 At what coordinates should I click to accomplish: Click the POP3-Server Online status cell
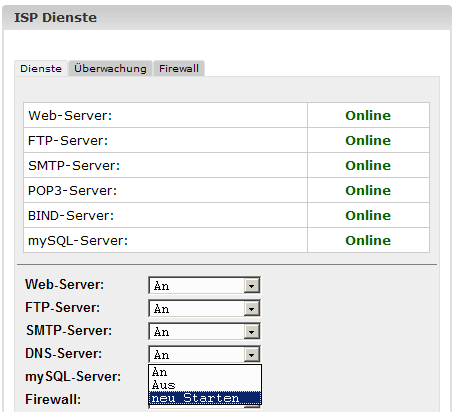pos(368,190)
